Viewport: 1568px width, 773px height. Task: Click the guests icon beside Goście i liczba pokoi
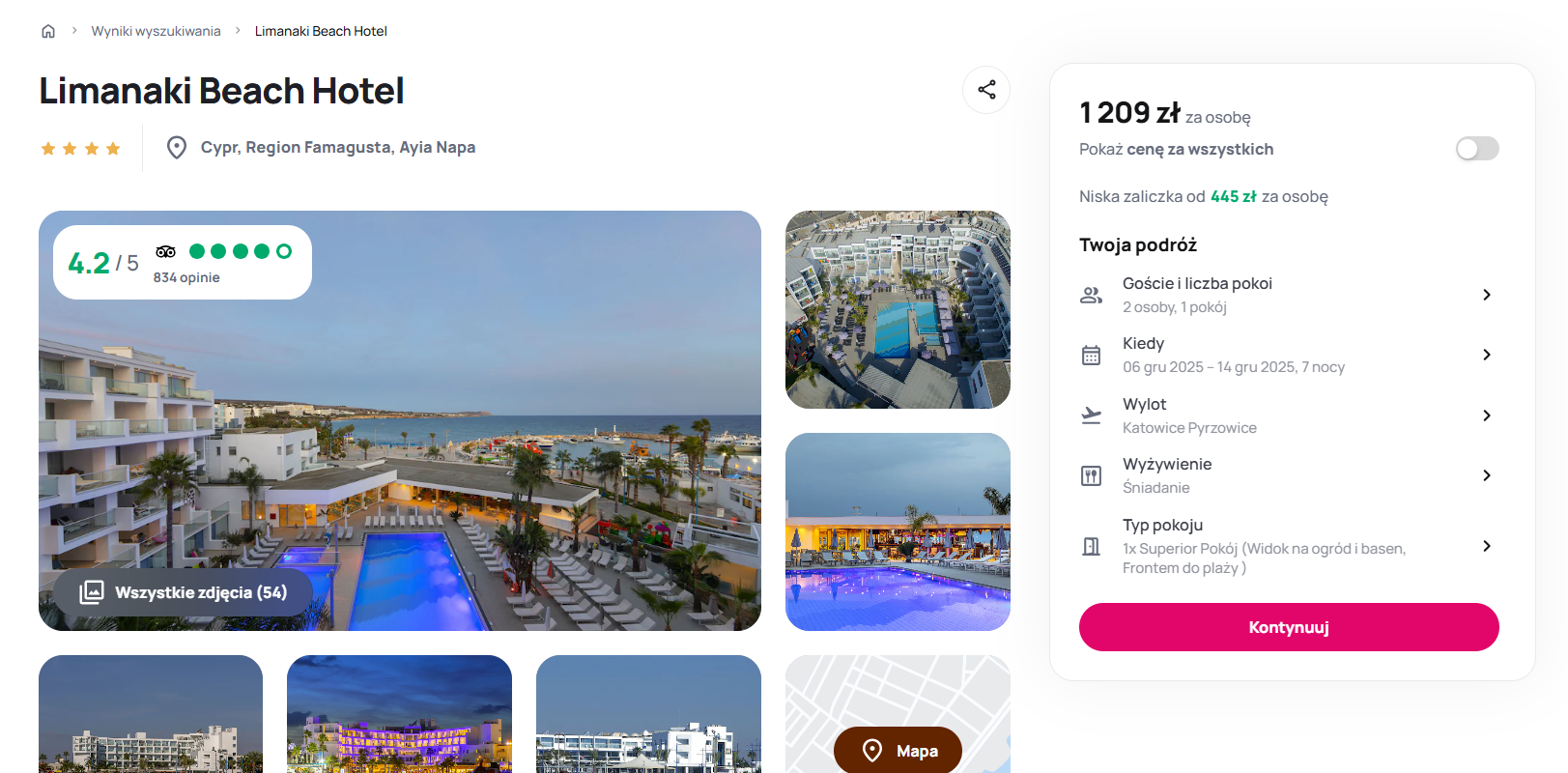tap(1091, 295)
